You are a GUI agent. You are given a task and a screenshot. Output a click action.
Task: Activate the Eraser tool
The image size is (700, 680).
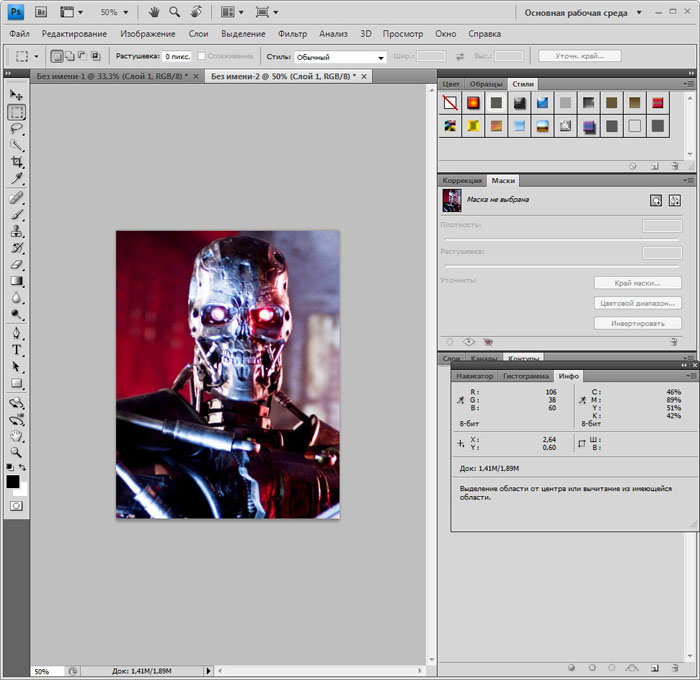[16, 265]
